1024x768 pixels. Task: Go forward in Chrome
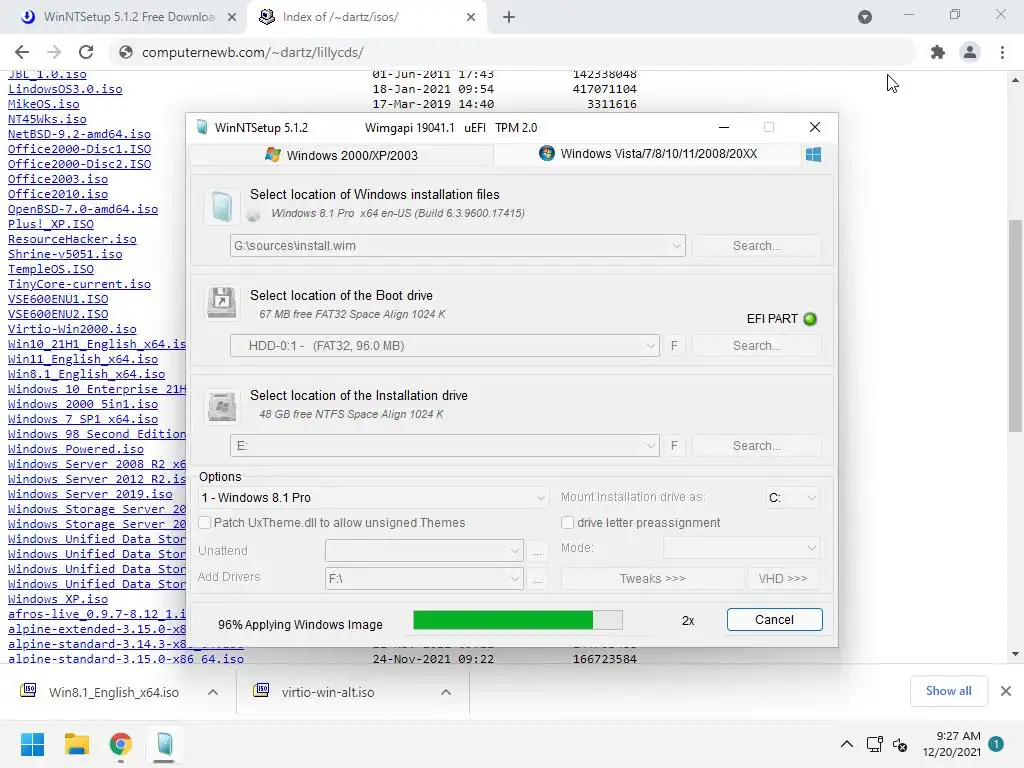tap(54, 52)
